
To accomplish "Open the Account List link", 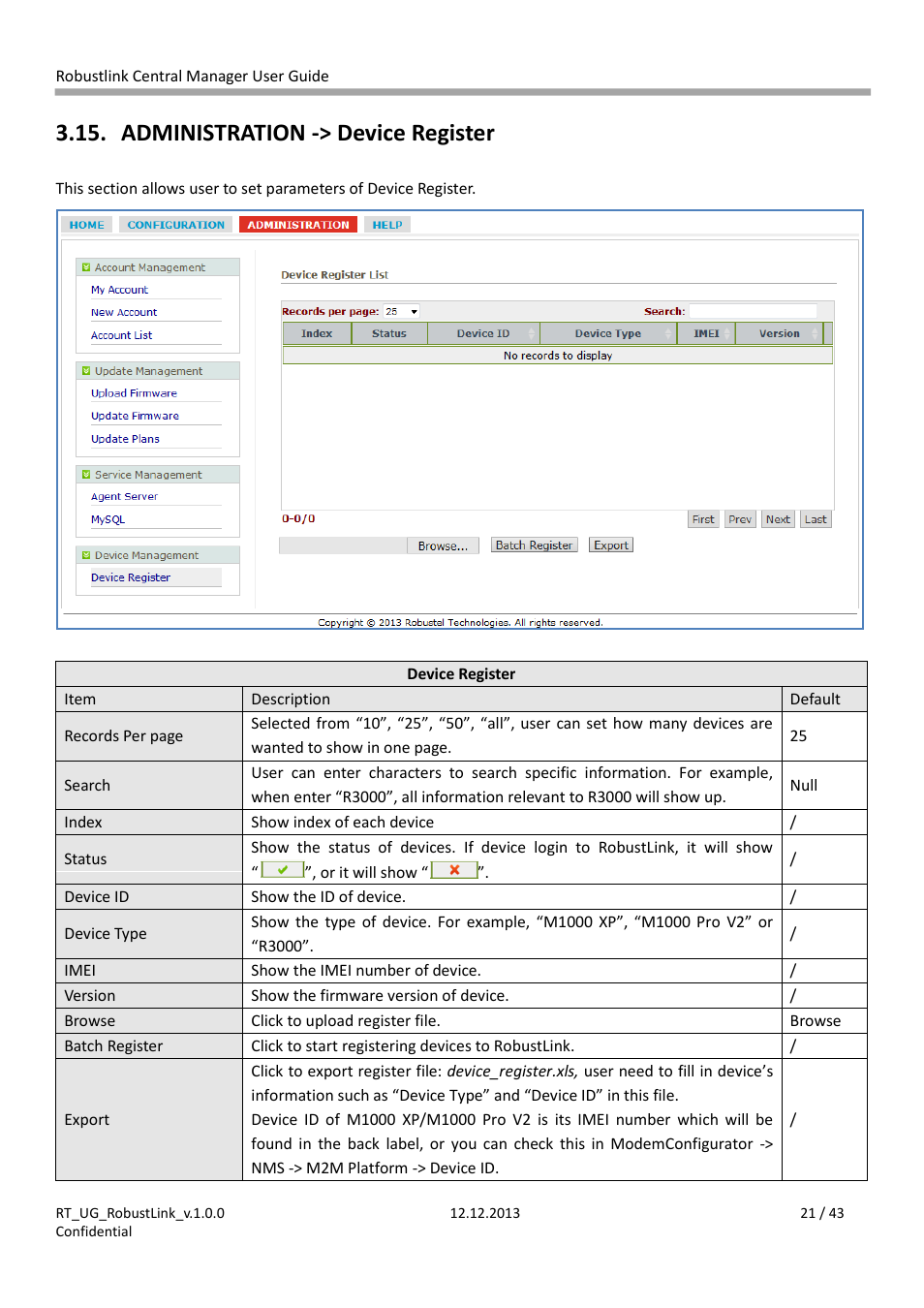I will [121, 335].
